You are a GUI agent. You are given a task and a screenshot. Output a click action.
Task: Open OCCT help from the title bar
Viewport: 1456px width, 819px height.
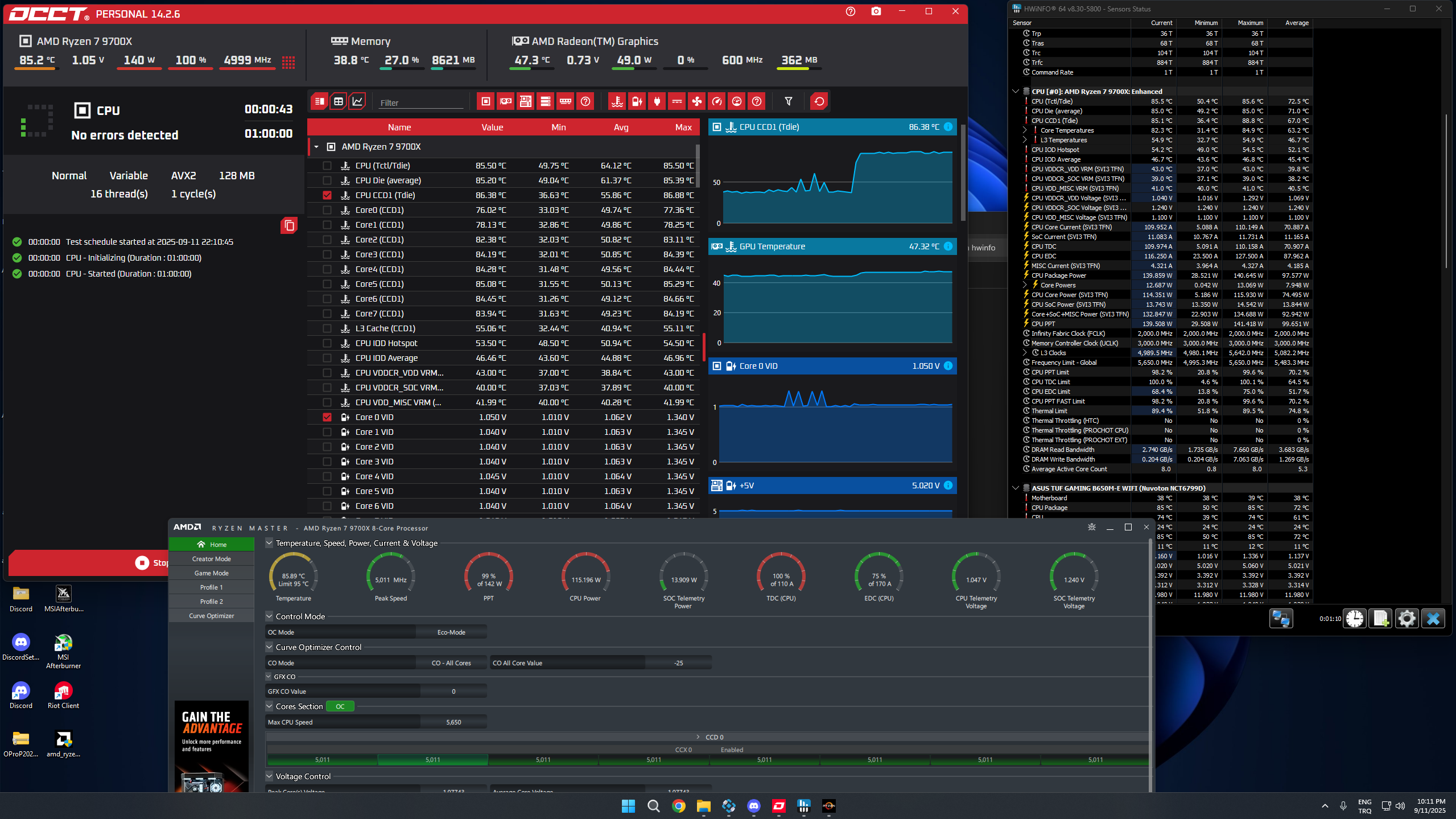851,11
